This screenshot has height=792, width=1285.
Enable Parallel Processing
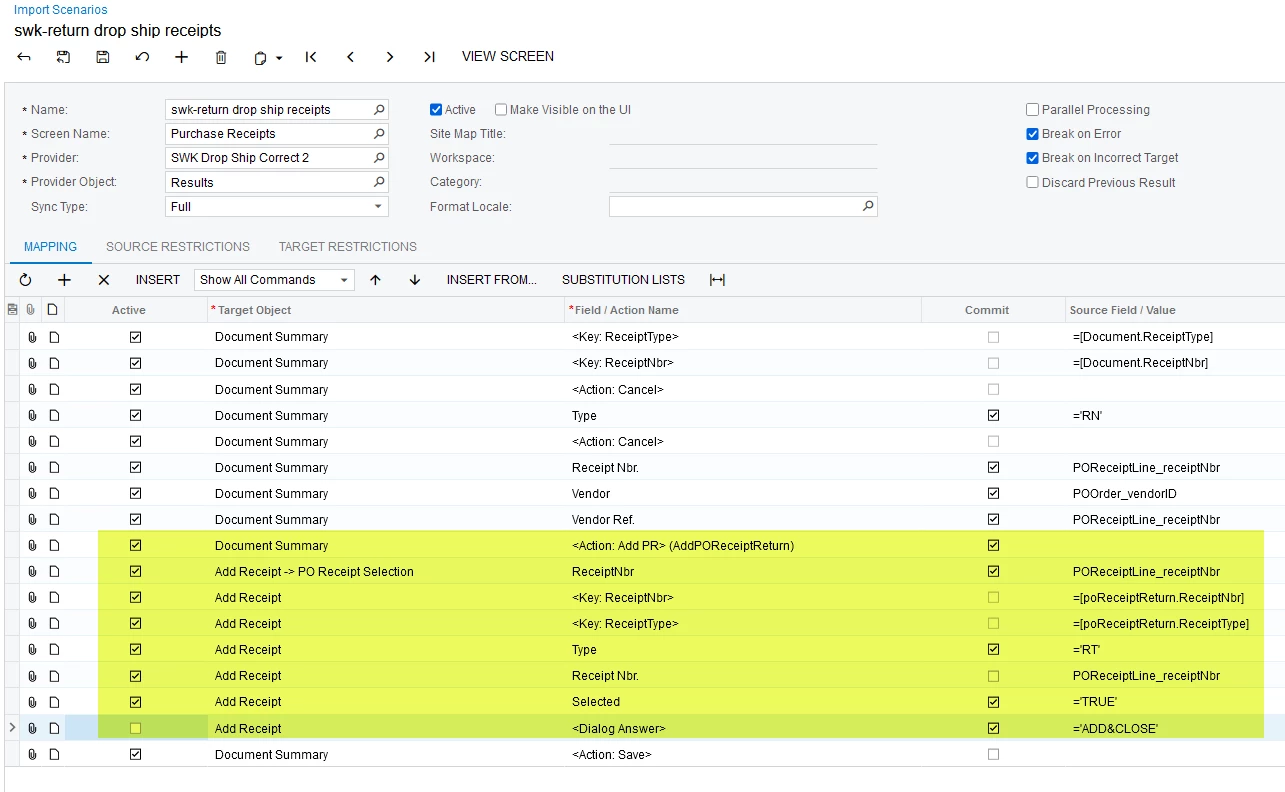click(1032, 109)
